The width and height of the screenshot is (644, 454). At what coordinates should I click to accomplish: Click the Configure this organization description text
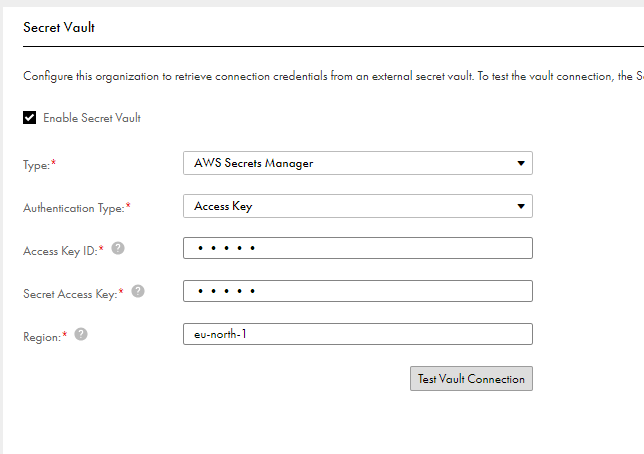tap(333, 76)
